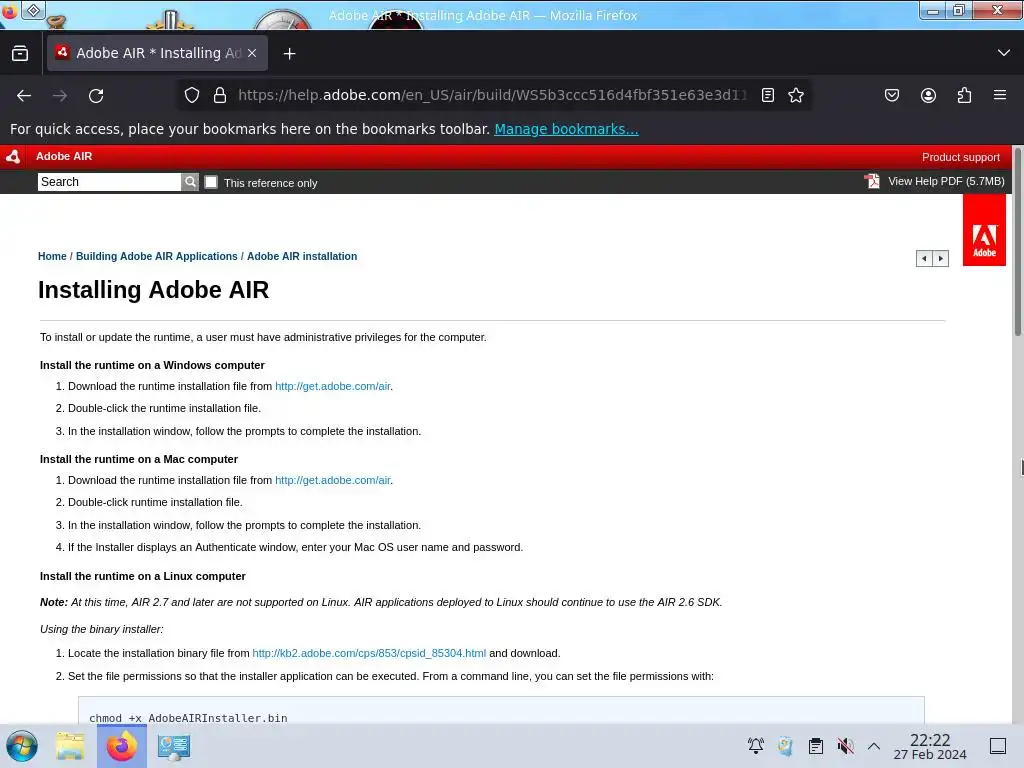Click the address bar URL field

pos(492,95)
